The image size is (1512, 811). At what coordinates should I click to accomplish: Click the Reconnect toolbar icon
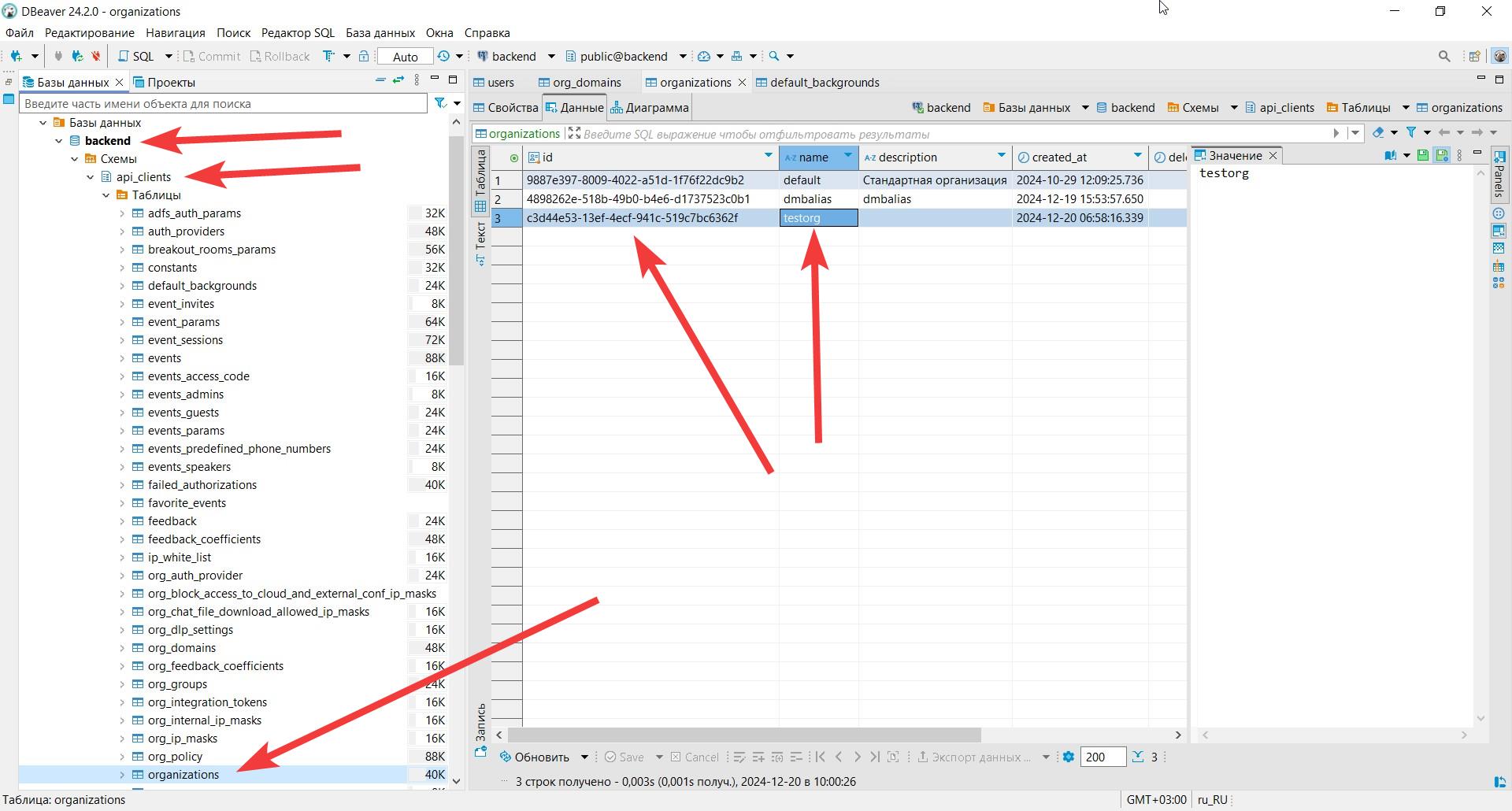(x=77, y=56)
